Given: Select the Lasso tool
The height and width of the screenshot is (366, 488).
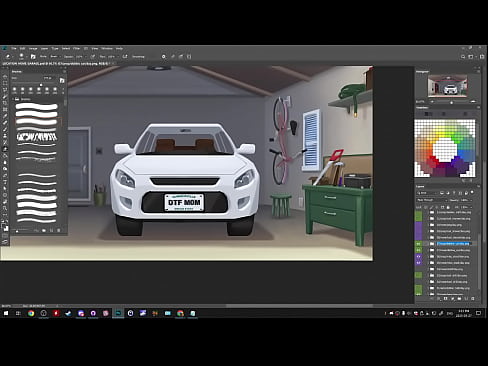Looking at the screenshot, I should coord(5,90).
